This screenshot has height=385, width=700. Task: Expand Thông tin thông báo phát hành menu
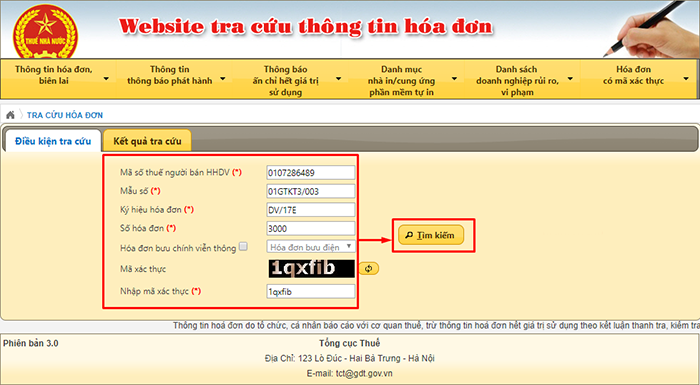coord(174,79)
